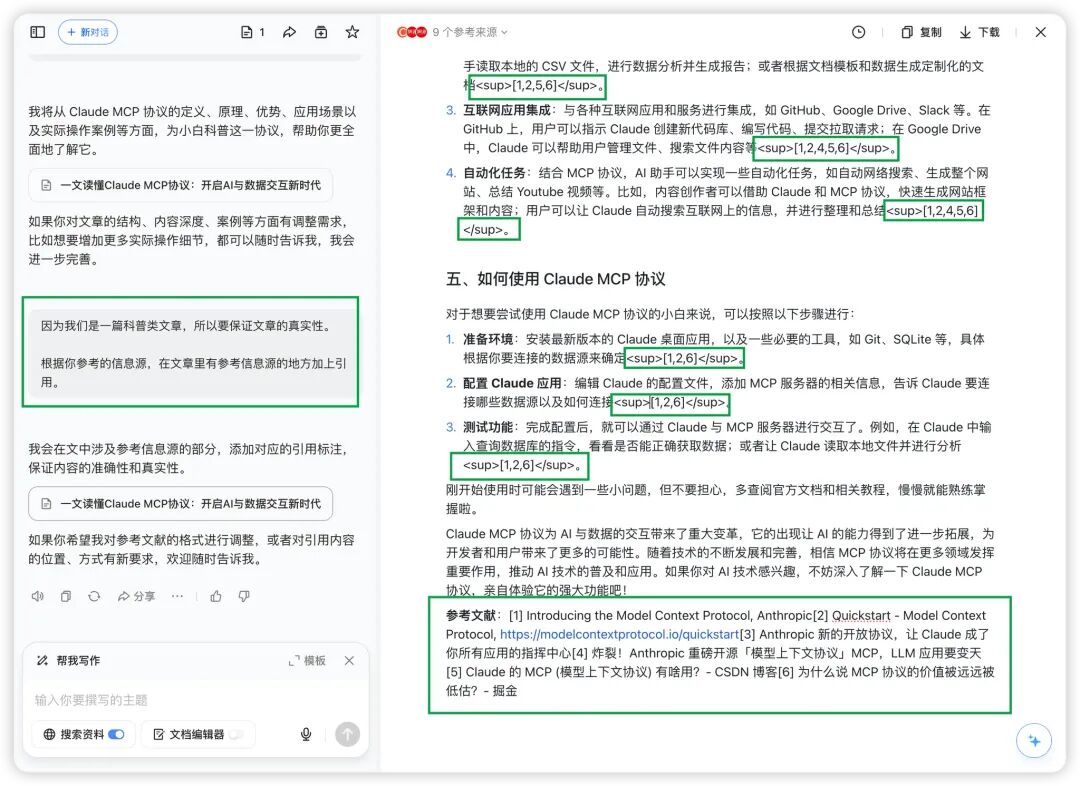Click the share arrow icon in header
Viewport: 1080px width, 786px height.
[289, 32]
